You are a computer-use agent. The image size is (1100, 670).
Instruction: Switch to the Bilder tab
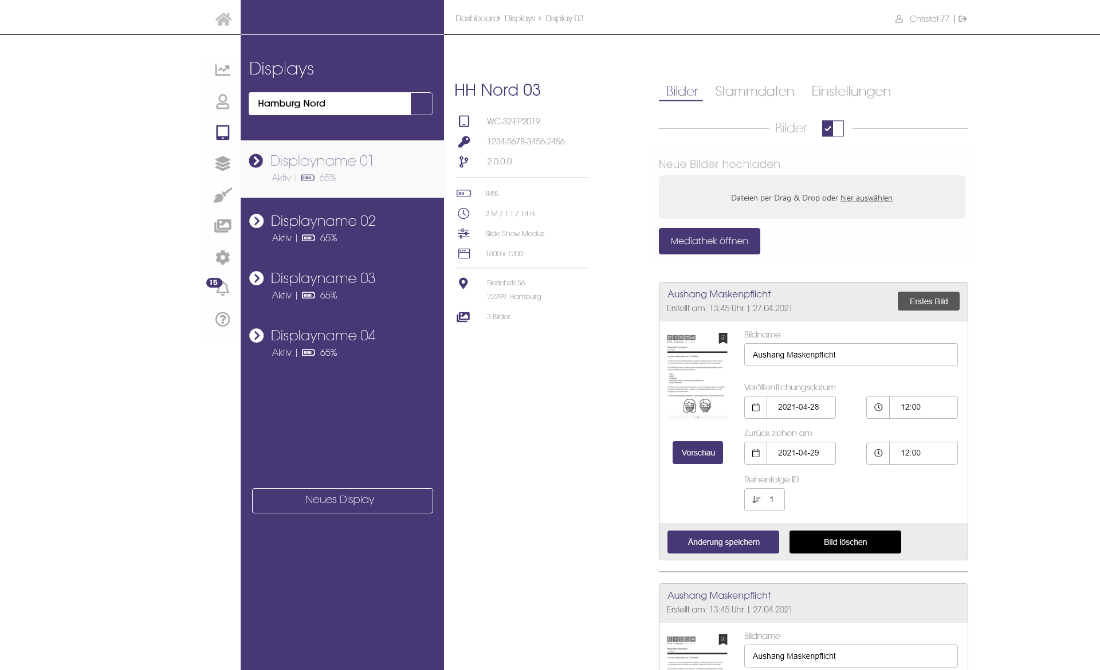(681, 91)
